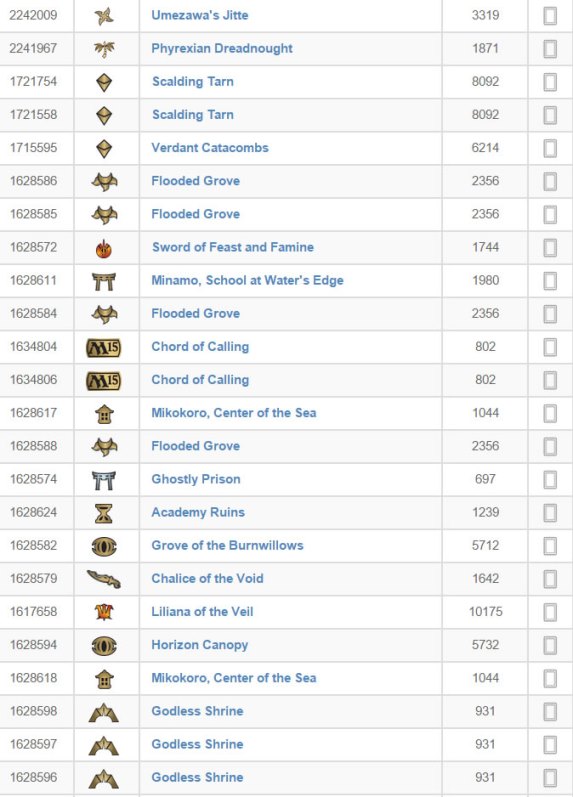The image size is (573, 797).
Task: Tick the checkbox for Umezawa's Jitte row
Action: pos(550,16)
